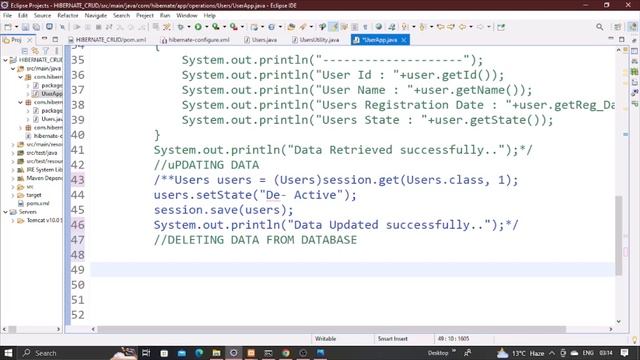Click the editor vertical scrollbar thumb
Screen dimensions: 640x360
[619, 236]
